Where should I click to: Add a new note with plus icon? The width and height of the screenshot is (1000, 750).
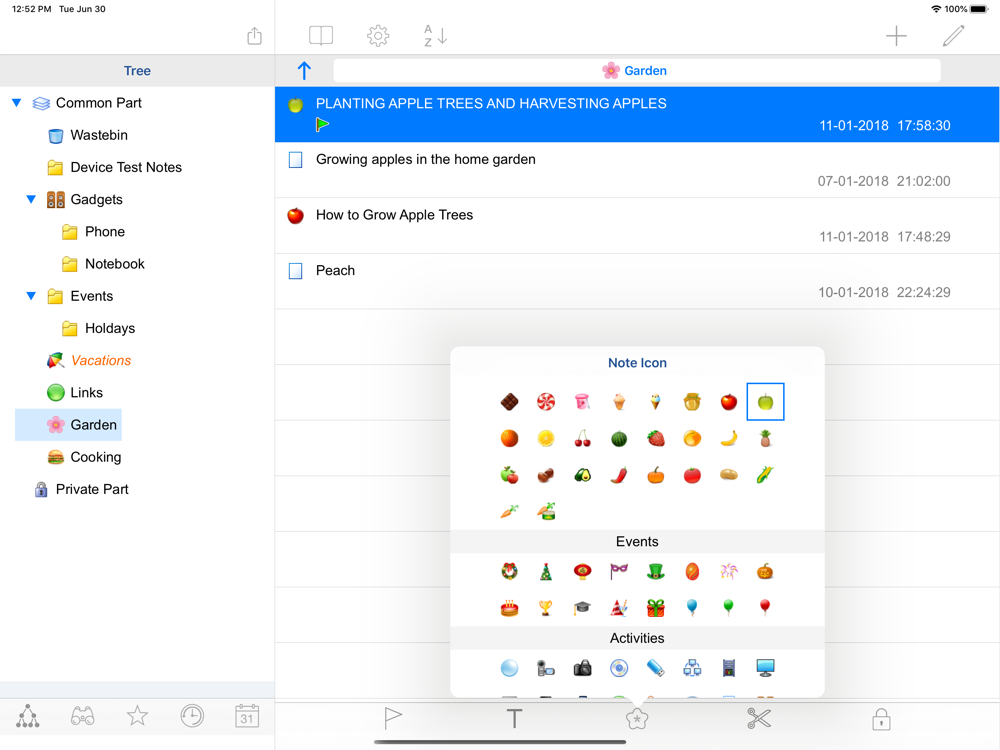(x=896, y=36)
